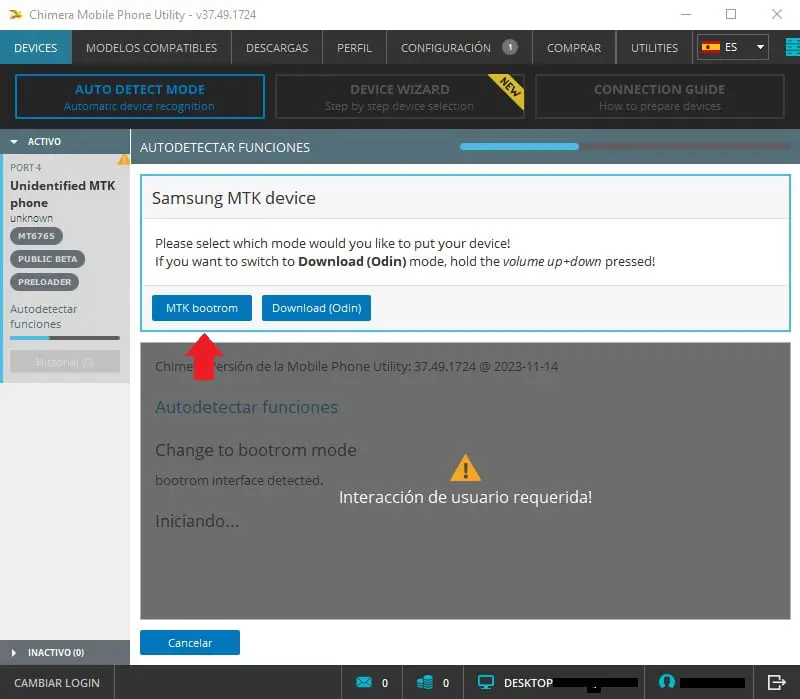800x699 pixels.
Task: Click the messages envelope icon in status bar
Action: 363,682
